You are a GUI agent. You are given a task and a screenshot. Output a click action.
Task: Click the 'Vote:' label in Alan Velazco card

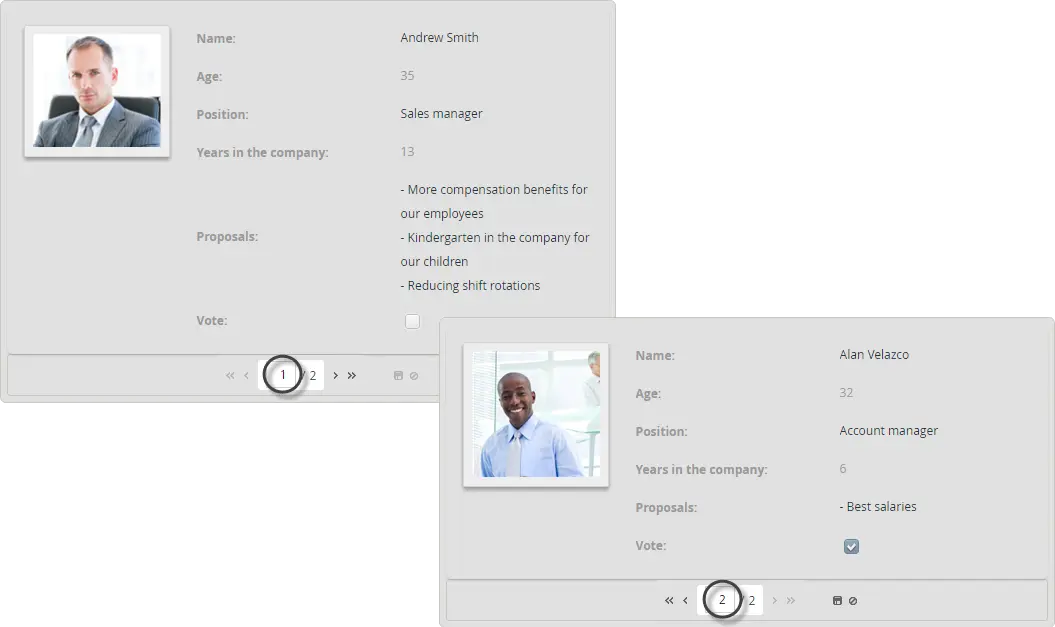click(x=651, y=546)
